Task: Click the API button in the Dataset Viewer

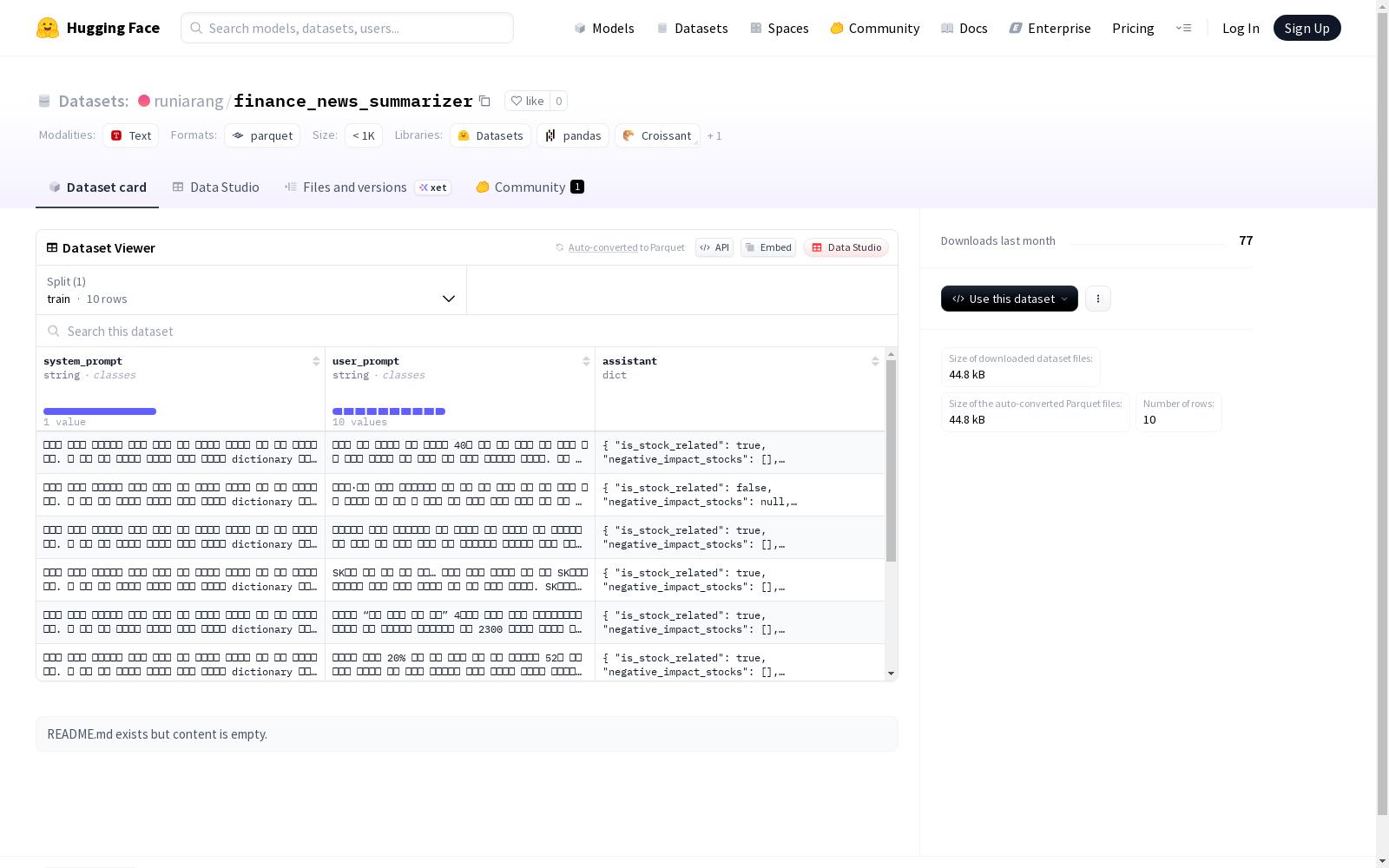Action: click(x=714, y=247)
